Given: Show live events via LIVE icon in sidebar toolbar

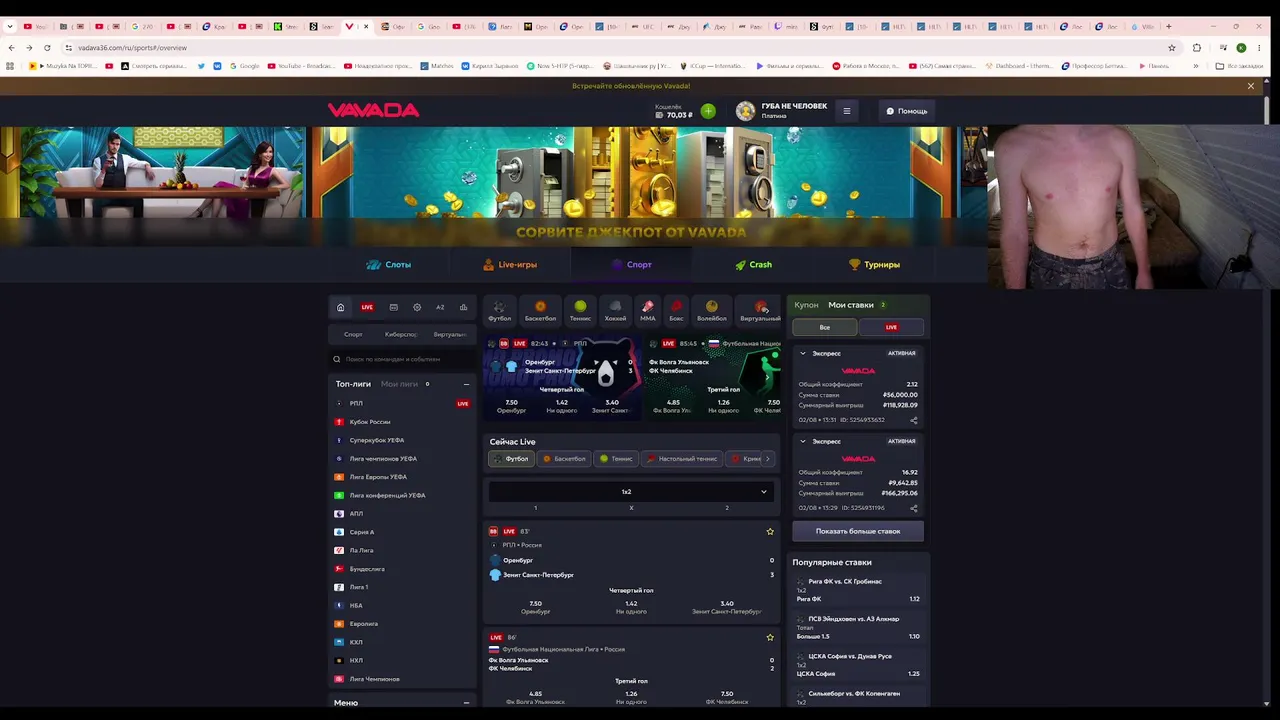Looking at the screenshot, I should (367, 307).
